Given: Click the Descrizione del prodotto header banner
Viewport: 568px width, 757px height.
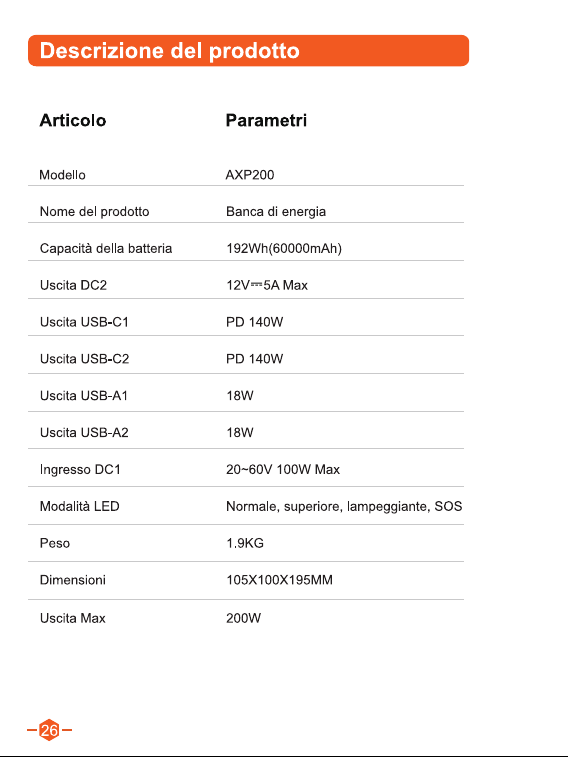Looking at the screenshot, I should 249,50.
